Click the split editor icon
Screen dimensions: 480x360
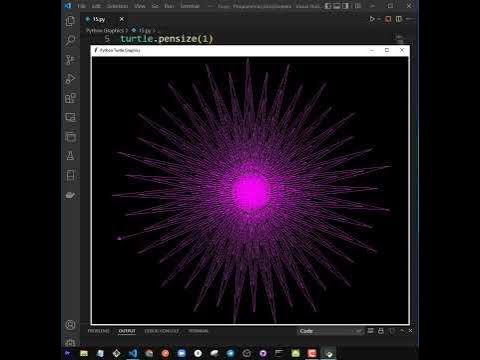tap(399, 19)
